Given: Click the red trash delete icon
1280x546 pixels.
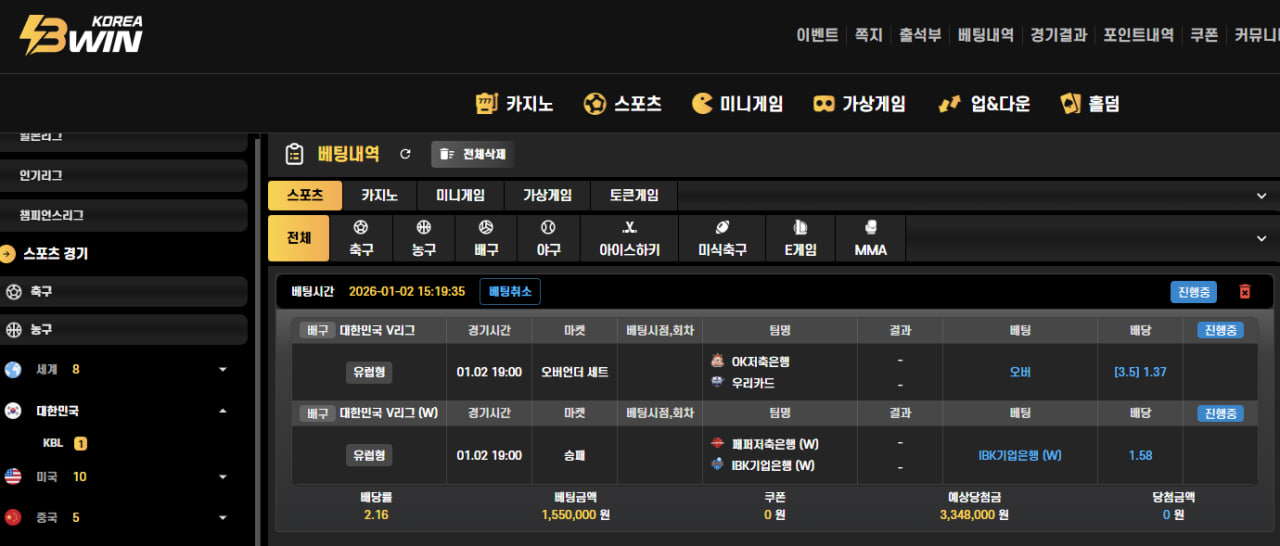Looking at the screenshot, I should (x=1245, y=292).
